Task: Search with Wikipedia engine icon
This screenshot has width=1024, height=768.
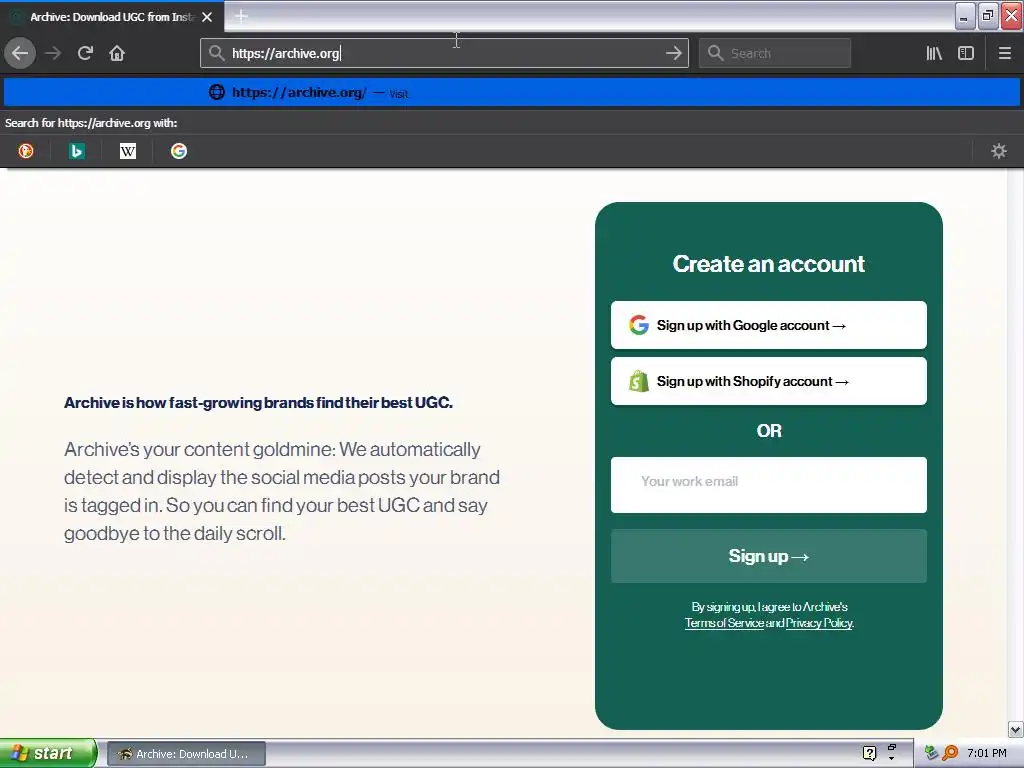Action: click(128, 151)
